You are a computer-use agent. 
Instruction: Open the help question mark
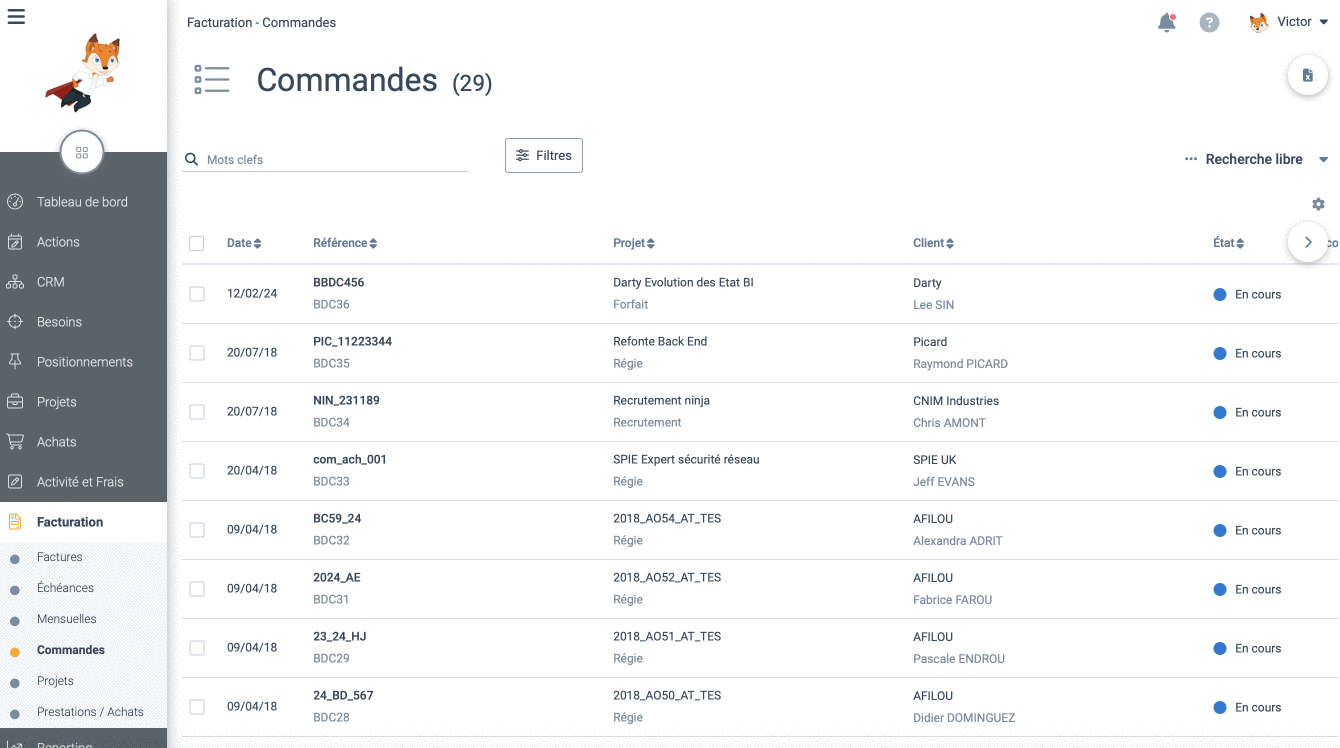pyautogui.click(x=1210, y=22)
